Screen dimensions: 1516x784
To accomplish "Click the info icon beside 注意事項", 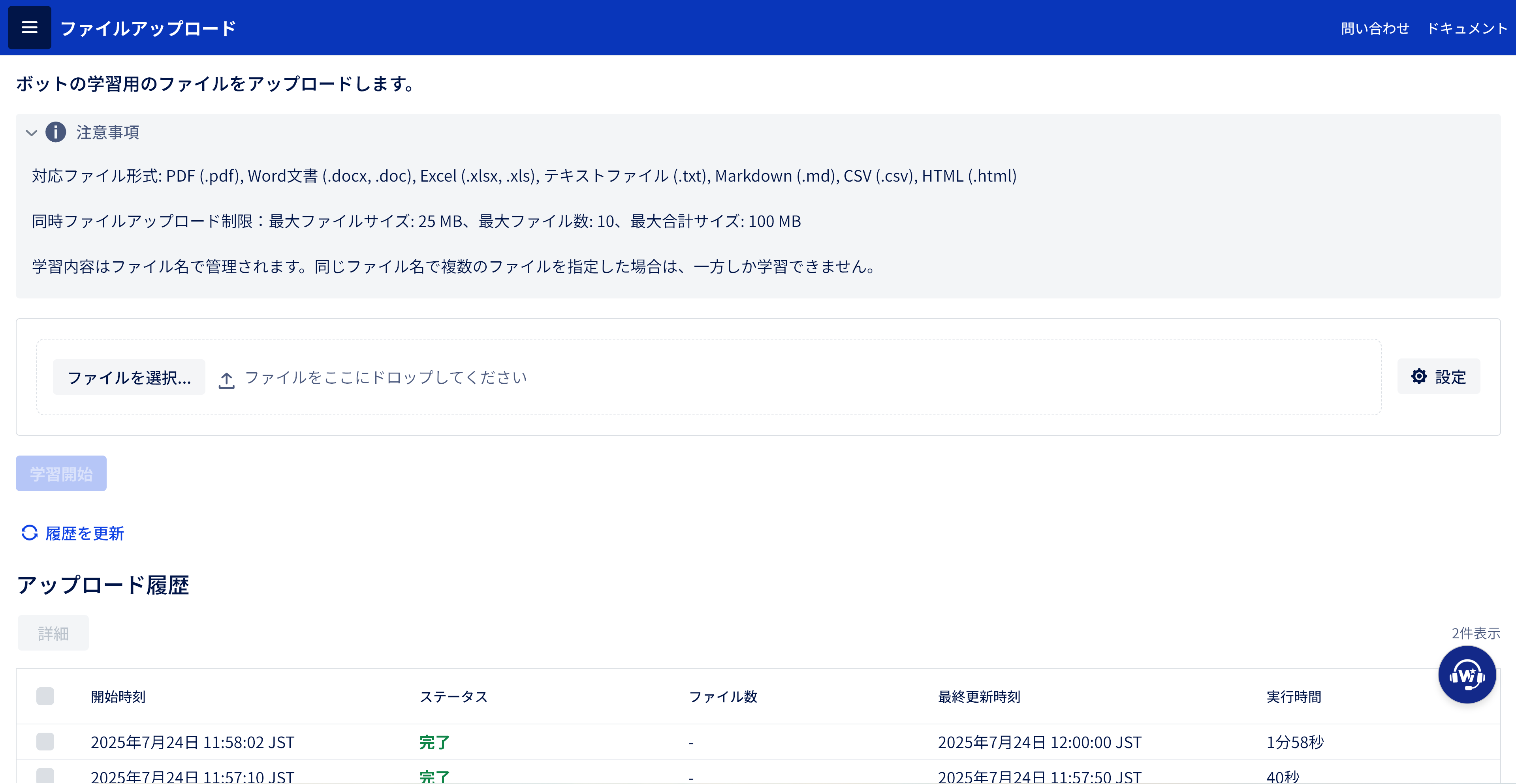I will (x=56, y=132).
